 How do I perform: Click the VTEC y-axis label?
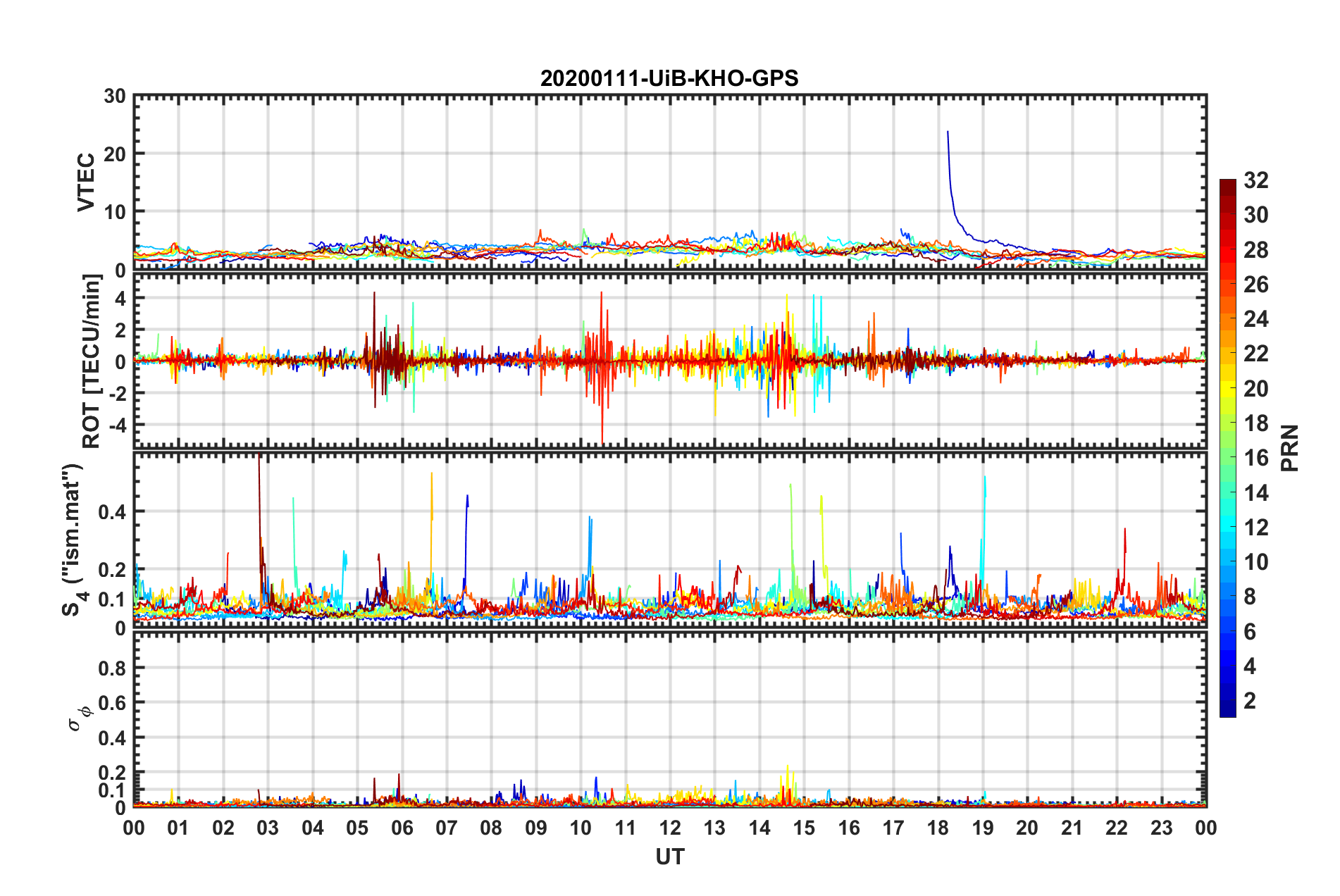[86, 182]
